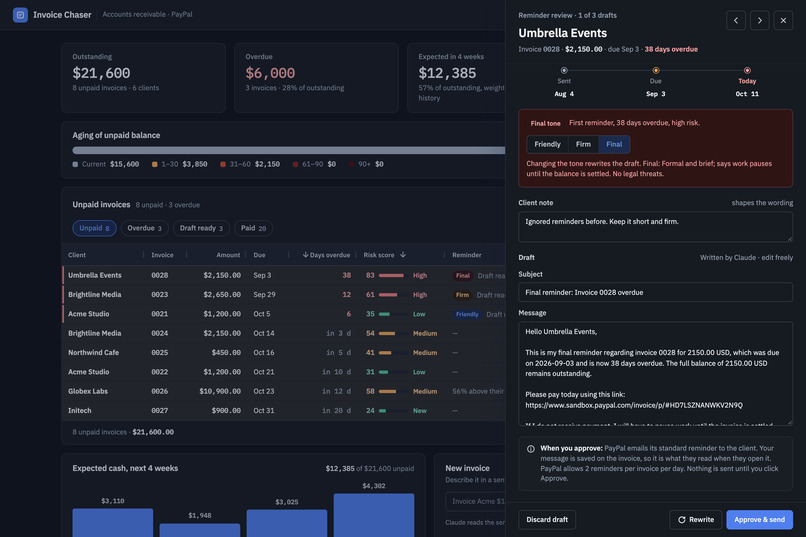Click the $2,150.00 amount in Umbrella Events row

pyautogui.click(x=222, y=275)
